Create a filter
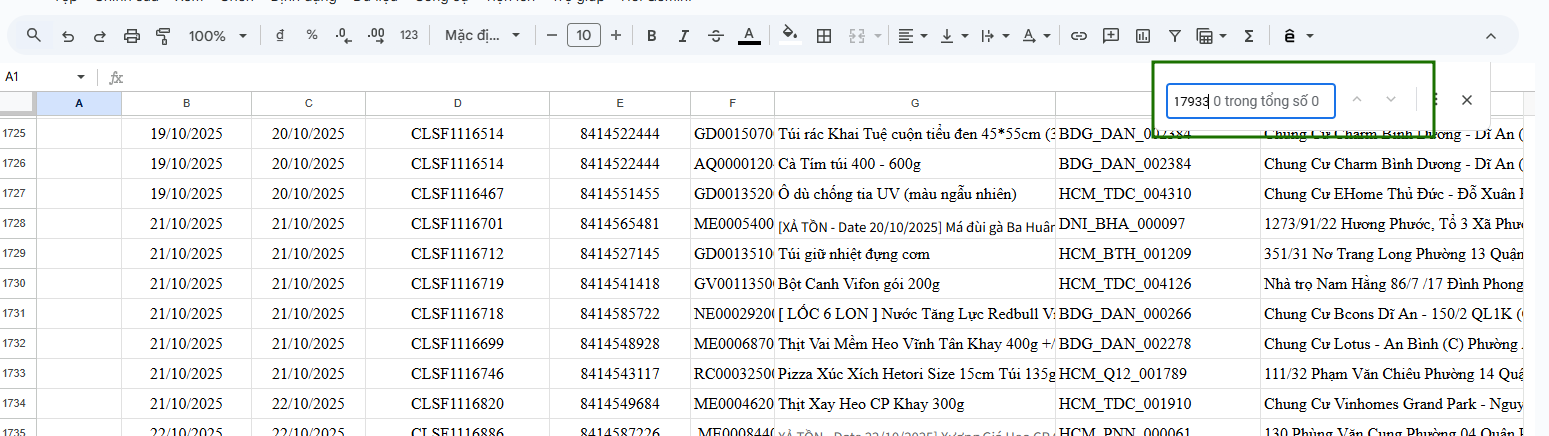 point(1176,36)
